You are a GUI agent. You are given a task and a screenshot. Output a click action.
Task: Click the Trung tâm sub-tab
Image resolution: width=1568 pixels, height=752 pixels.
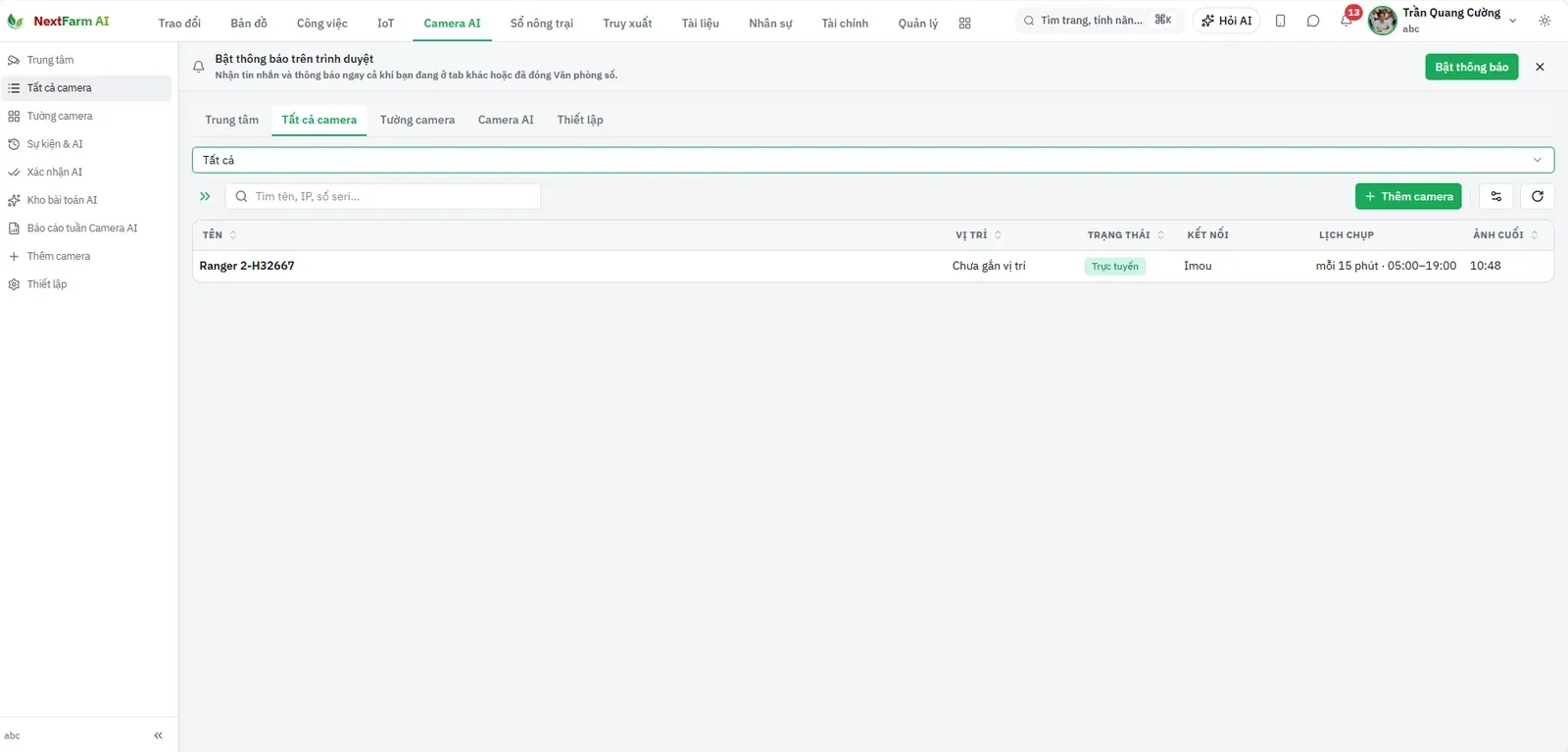point(232,120)
